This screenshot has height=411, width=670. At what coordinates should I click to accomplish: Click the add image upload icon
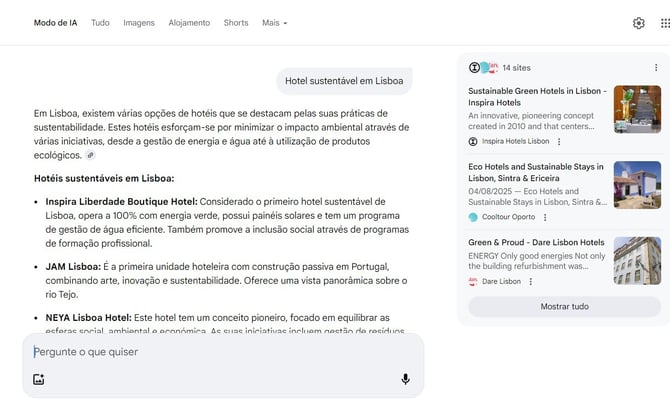coord(39,379)
